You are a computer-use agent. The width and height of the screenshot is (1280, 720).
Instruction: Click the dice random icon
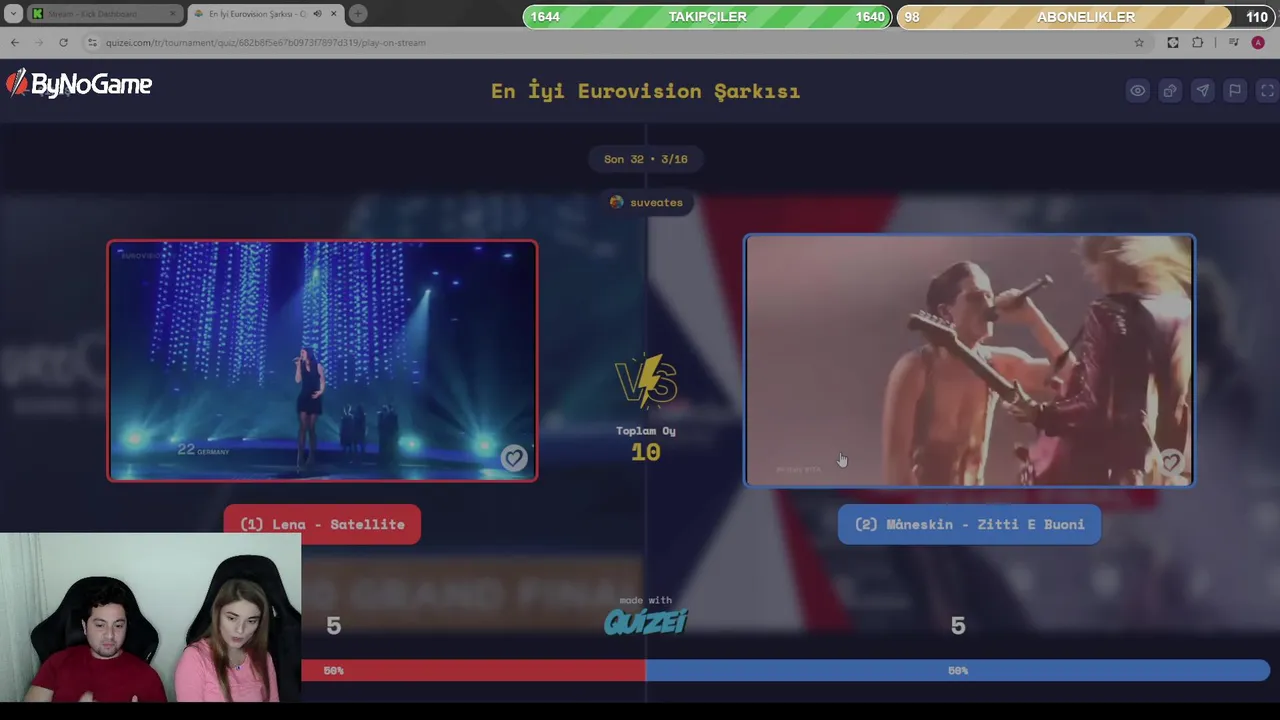1170,91
